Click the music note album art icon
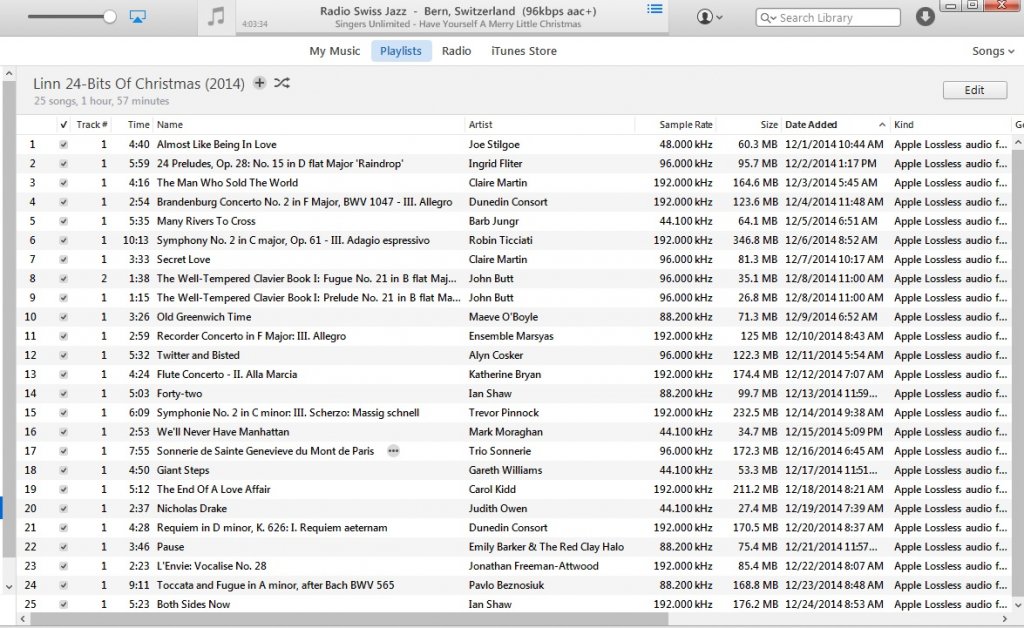The height and width of the screenshot is (628, 1024). 216,17
